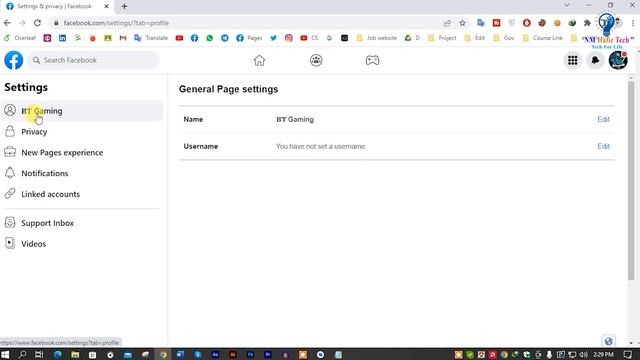Viewport: 640px width, 360px height.
Task: Click the page scrollbar
Action: point(631,180)
